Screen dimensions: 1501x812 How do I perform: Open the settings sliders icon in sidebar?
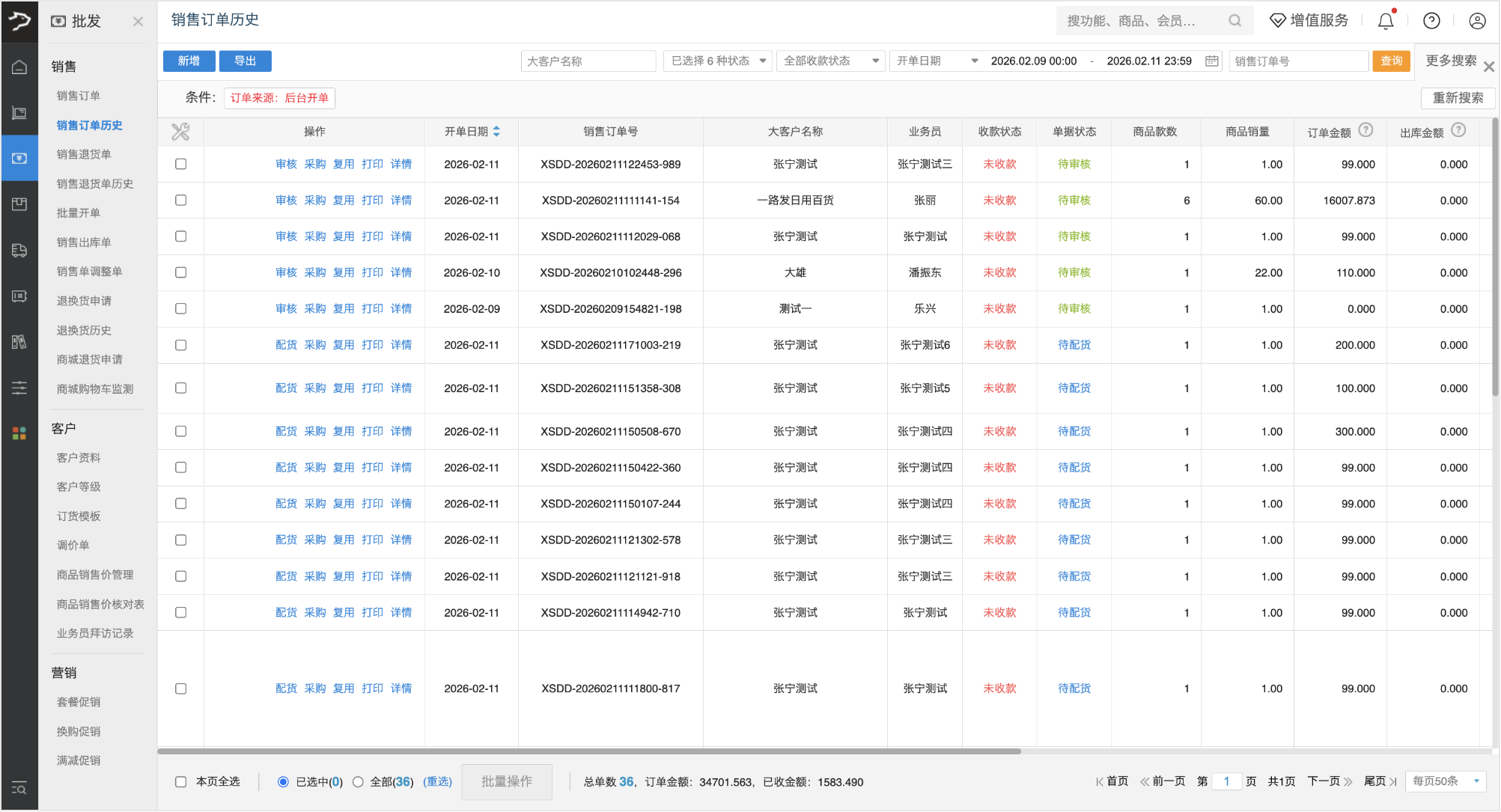(x=19, y=388)
